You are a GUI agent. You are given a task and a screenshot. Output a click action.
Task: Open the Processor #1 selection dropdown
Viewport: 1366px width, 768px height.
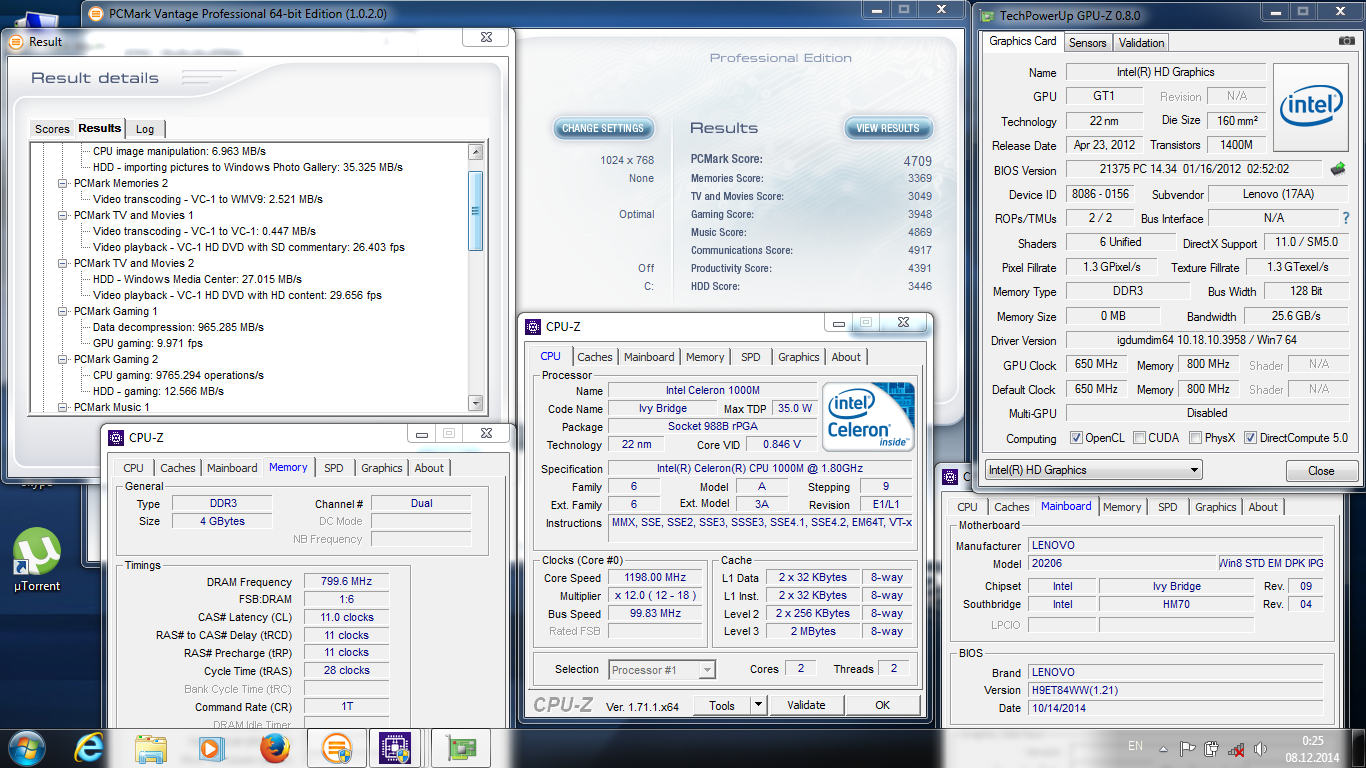[661, 670]
